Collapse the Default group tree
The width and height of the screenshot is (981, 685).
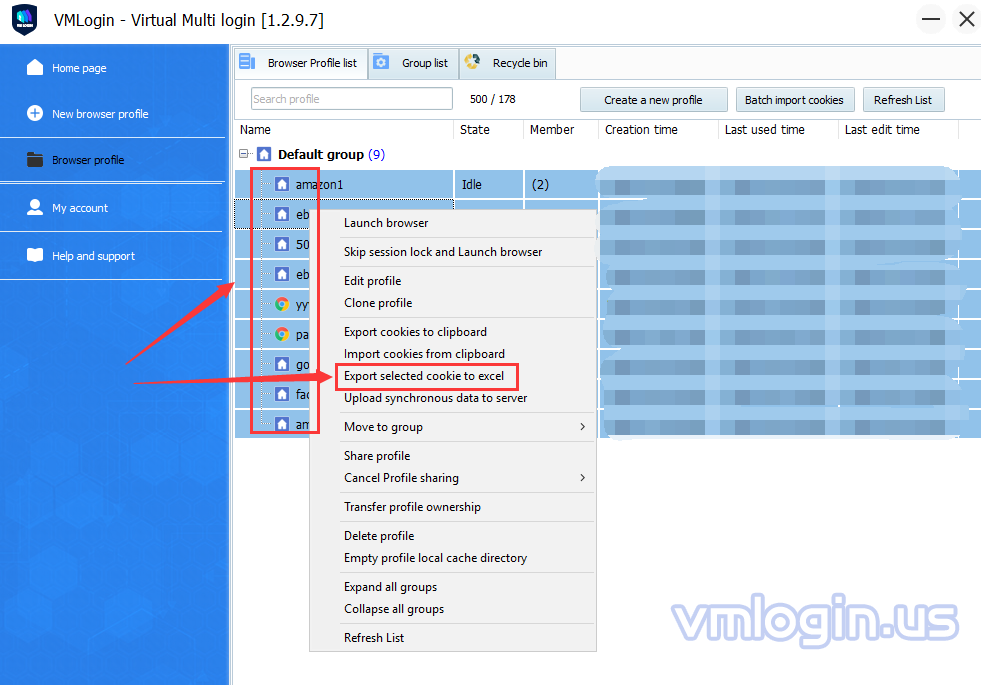pos(244,154)
